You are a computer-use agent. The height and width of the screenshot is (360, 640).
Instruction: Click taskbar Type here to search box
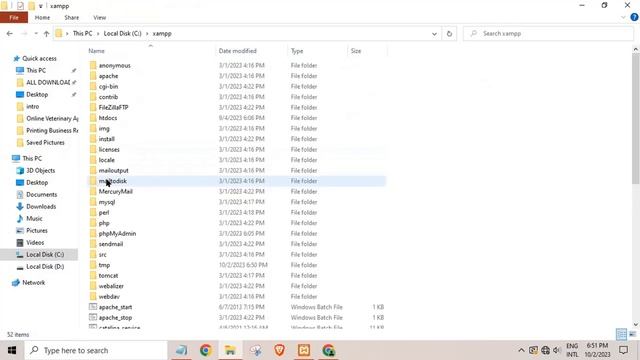96,350
